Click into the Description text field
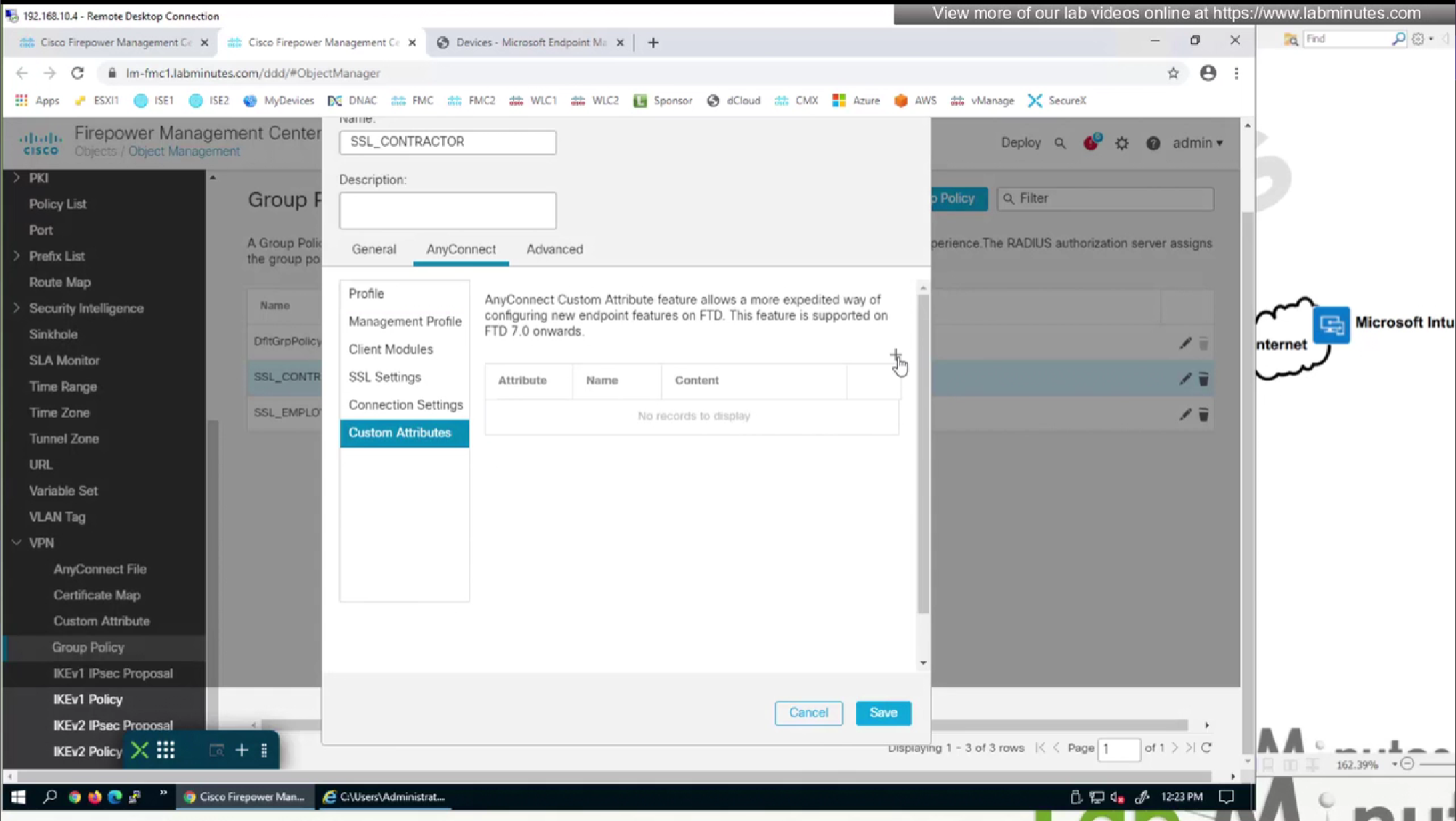Viewport: 1456px width, 821px height. coord(447,211)
